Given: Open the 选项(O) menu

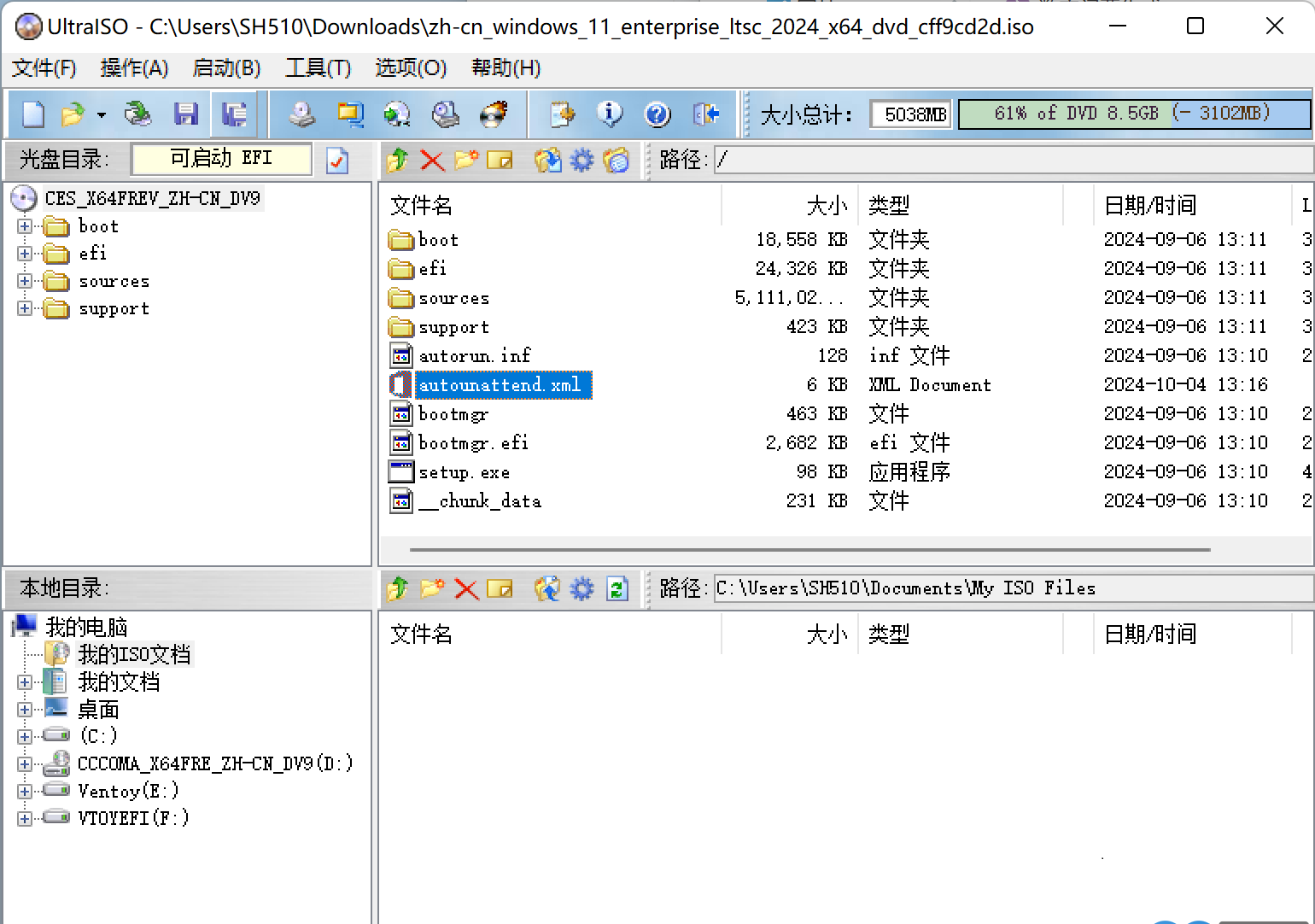Looking at the screenshot, I should (411, 68).
